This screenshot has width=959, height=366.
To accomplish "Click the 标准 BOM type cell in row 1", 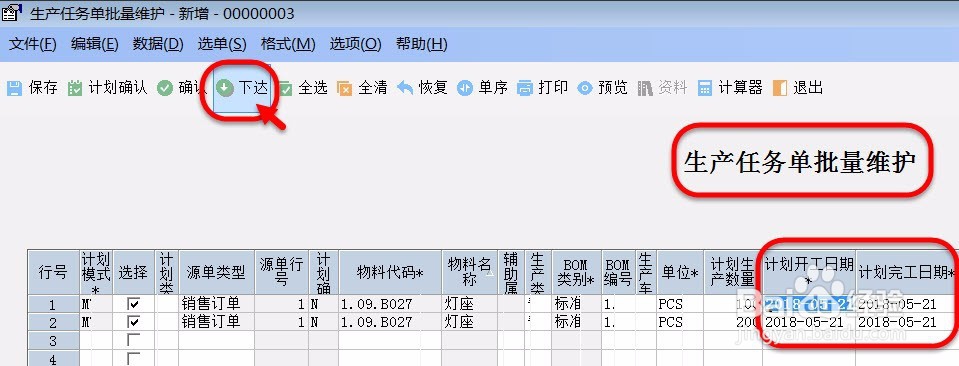I will pyautogui.click(x=576, y=304).
